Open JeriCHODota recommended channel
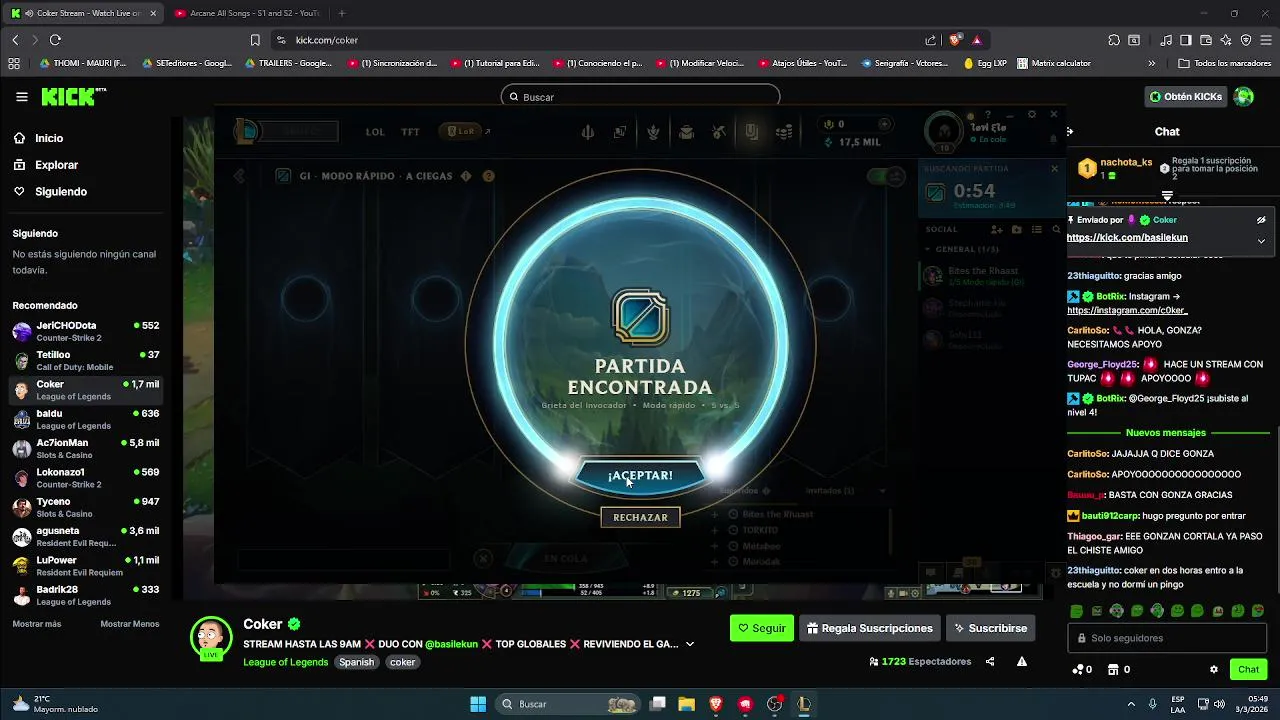Image resolution: width=1280 pixels, height=720 pixels. click(86, 331)
